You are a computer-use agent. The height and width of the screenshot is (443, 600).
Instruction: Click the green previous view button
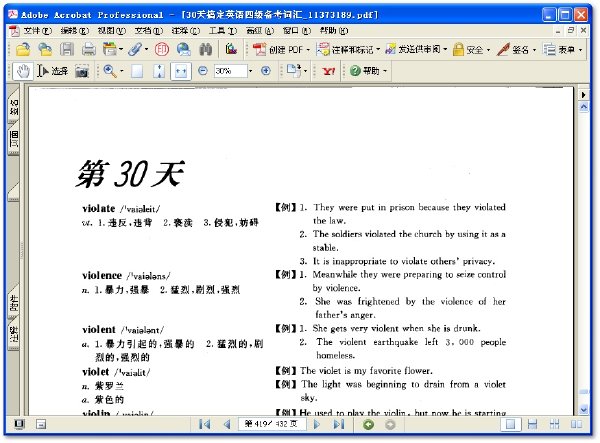(x=368, y=425)
